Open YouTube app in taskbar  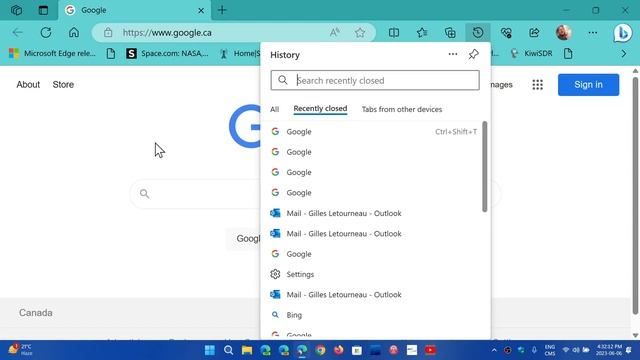[430, 350]
